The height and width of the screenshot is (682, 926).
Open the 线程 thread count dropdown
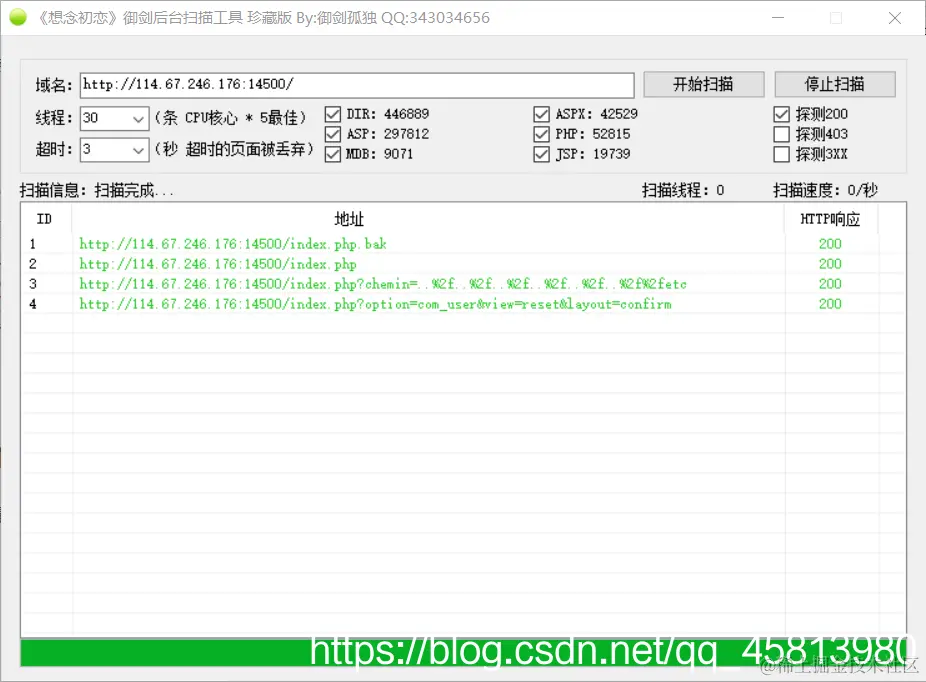coord(138,118)
